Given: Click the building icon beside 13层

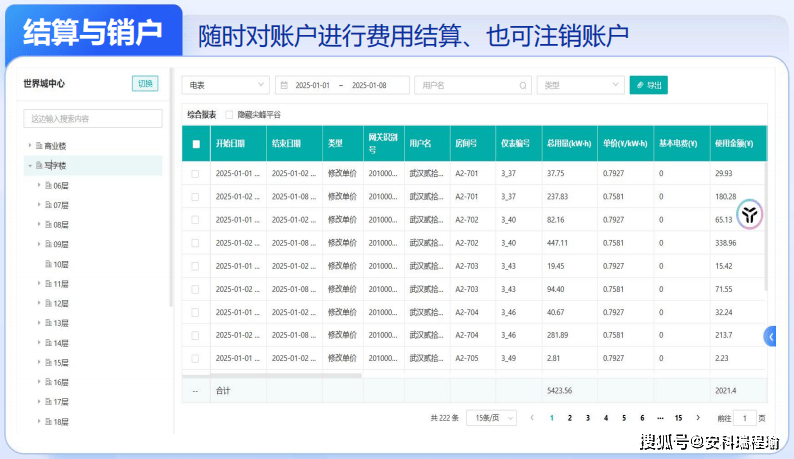Looking at the screenshot, I should (x=49, y=323).
